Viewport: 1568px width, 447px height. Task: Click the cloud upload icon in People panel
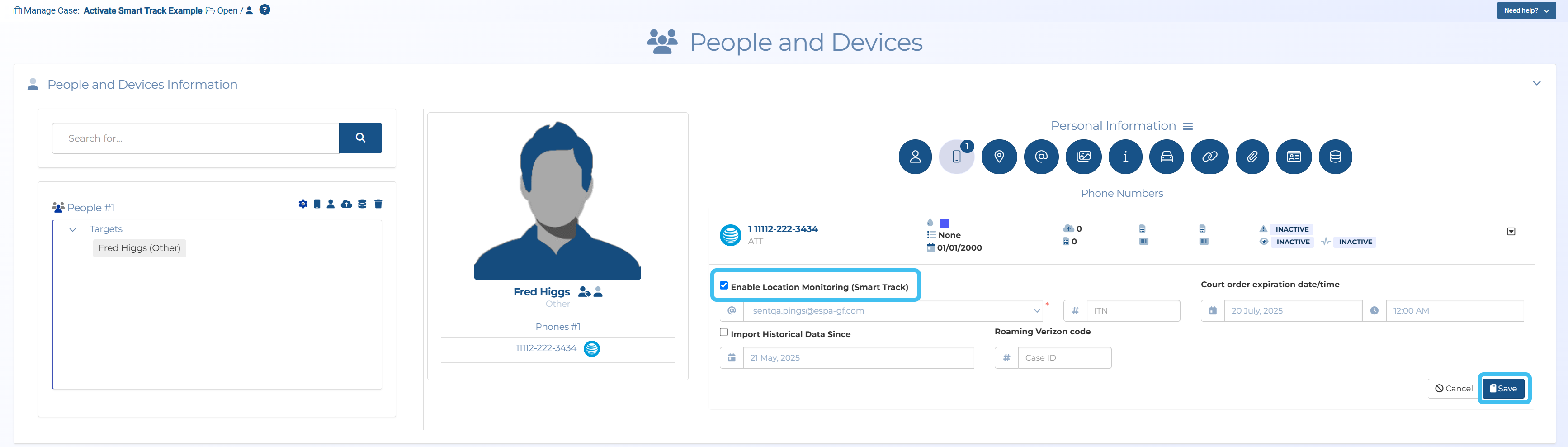click(x=346, y=204)
